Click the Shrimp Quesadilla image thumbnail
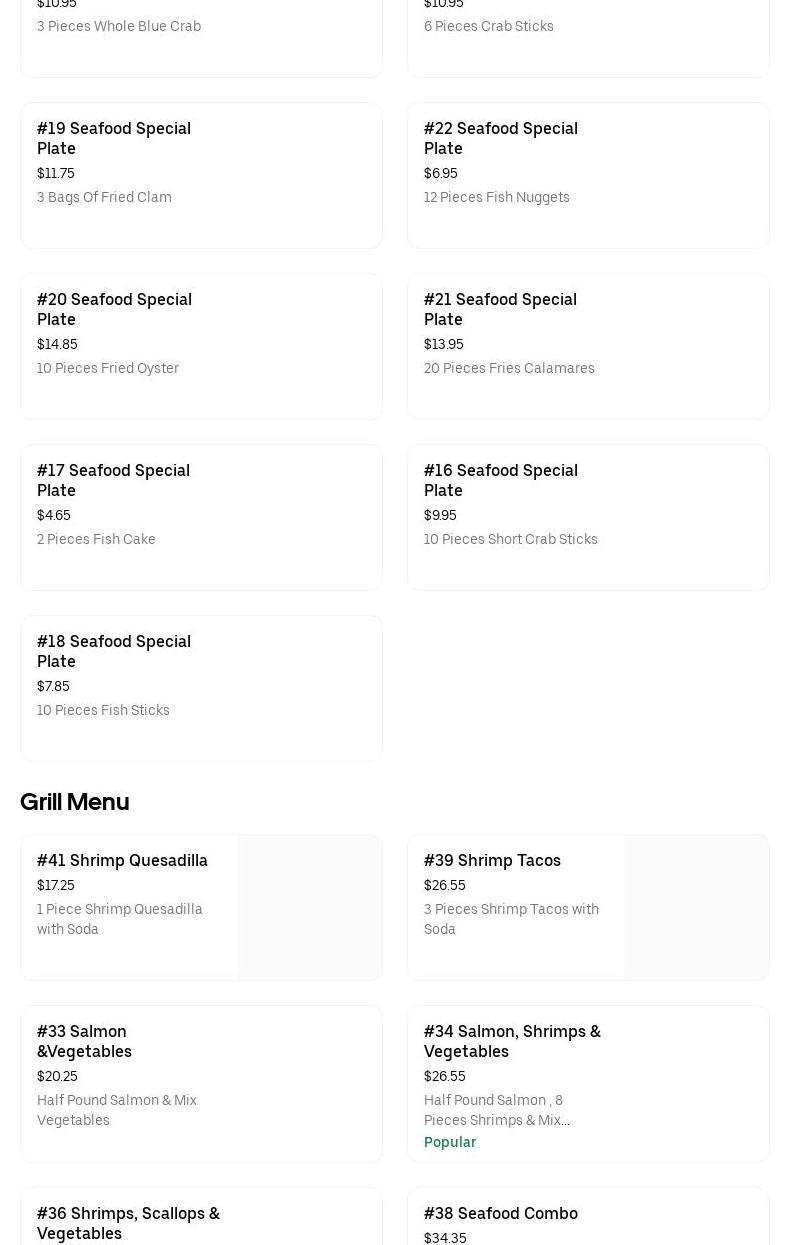The height and width of the screenshot is (1245, 804). 310,908
